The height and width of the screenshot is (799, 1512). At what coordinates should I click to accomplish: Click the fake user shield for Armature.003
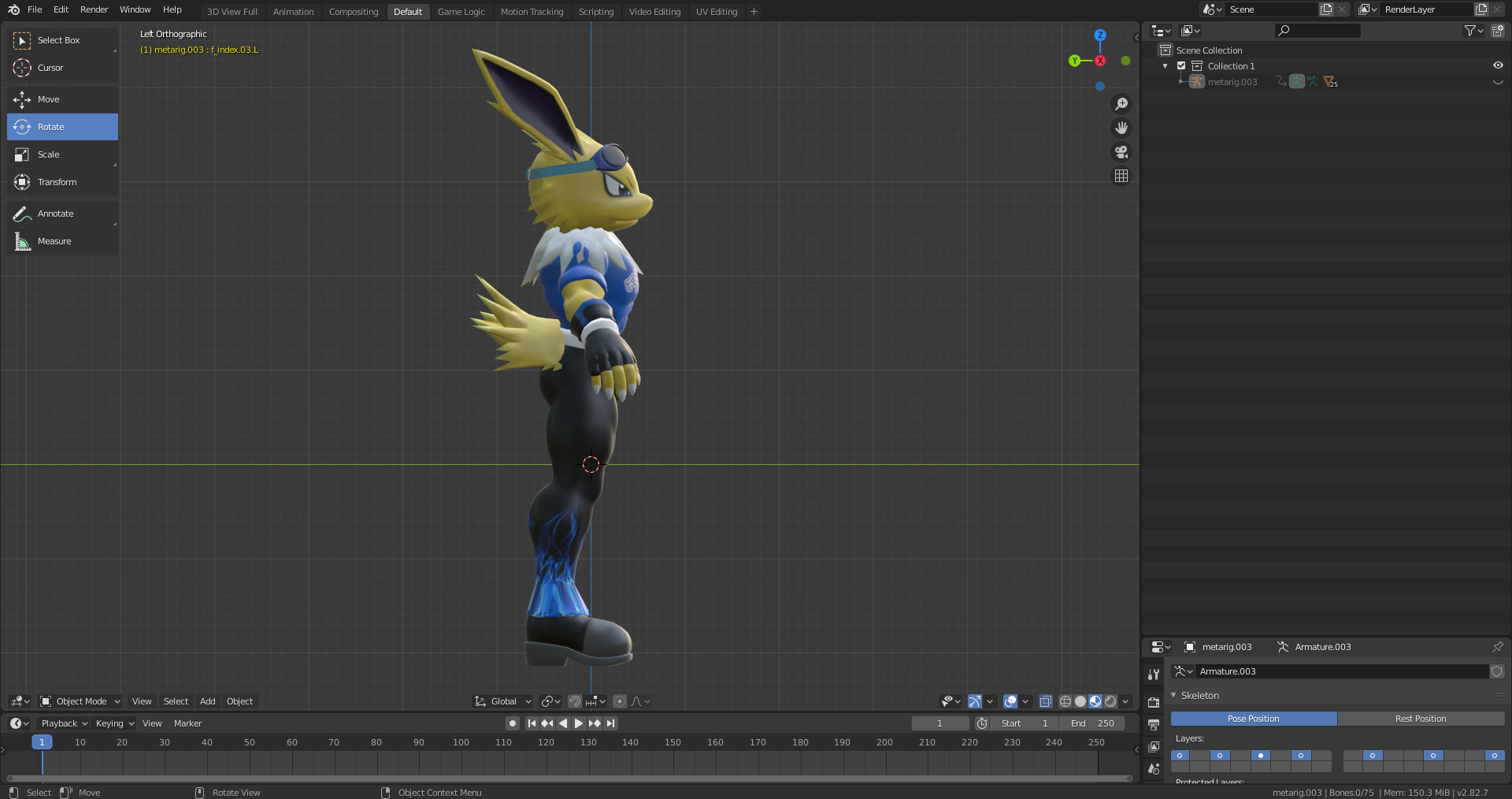(x=1497, y=671)
